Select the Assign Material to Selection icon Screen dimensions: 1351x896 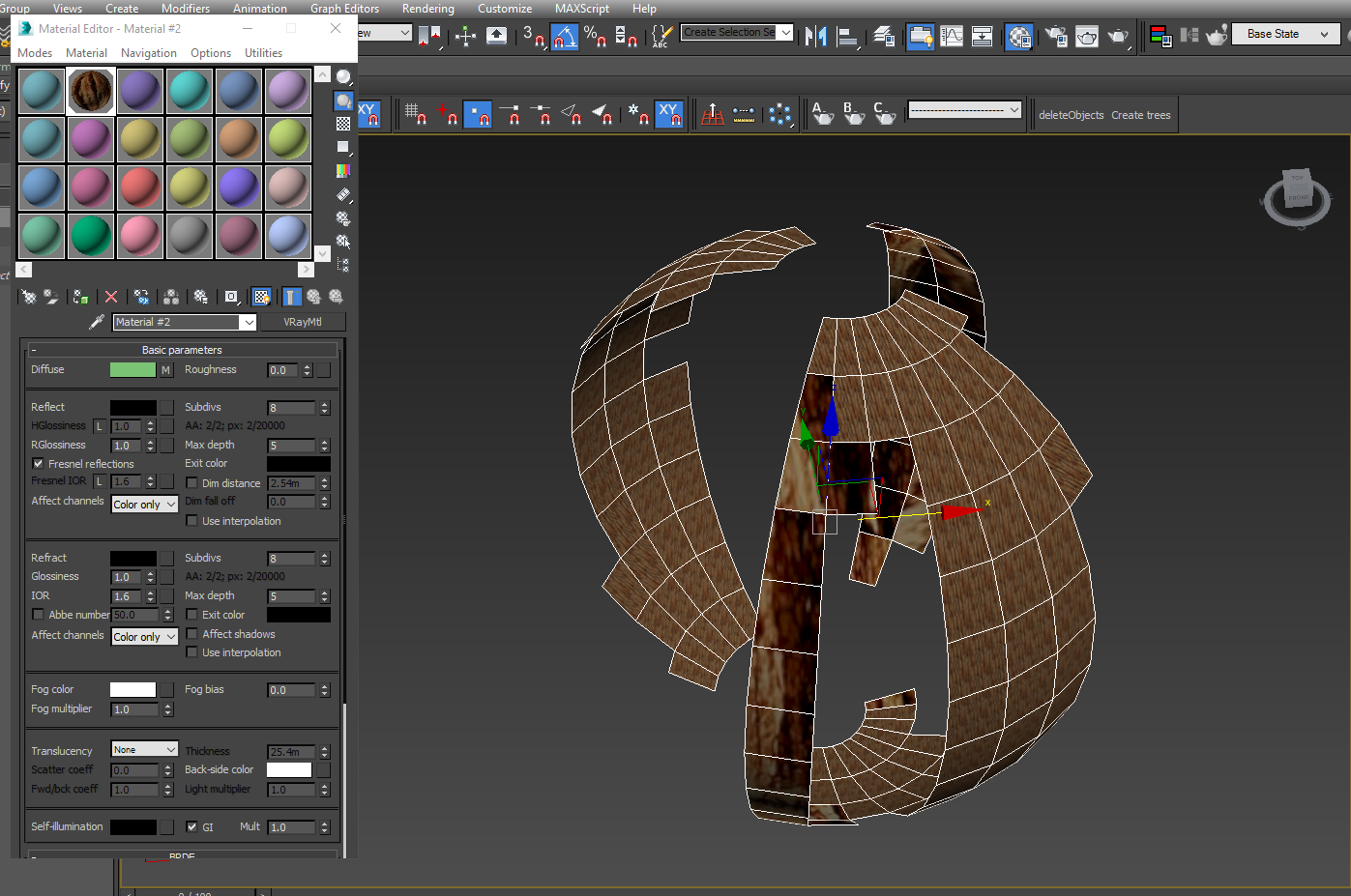(x=81, y=296)
